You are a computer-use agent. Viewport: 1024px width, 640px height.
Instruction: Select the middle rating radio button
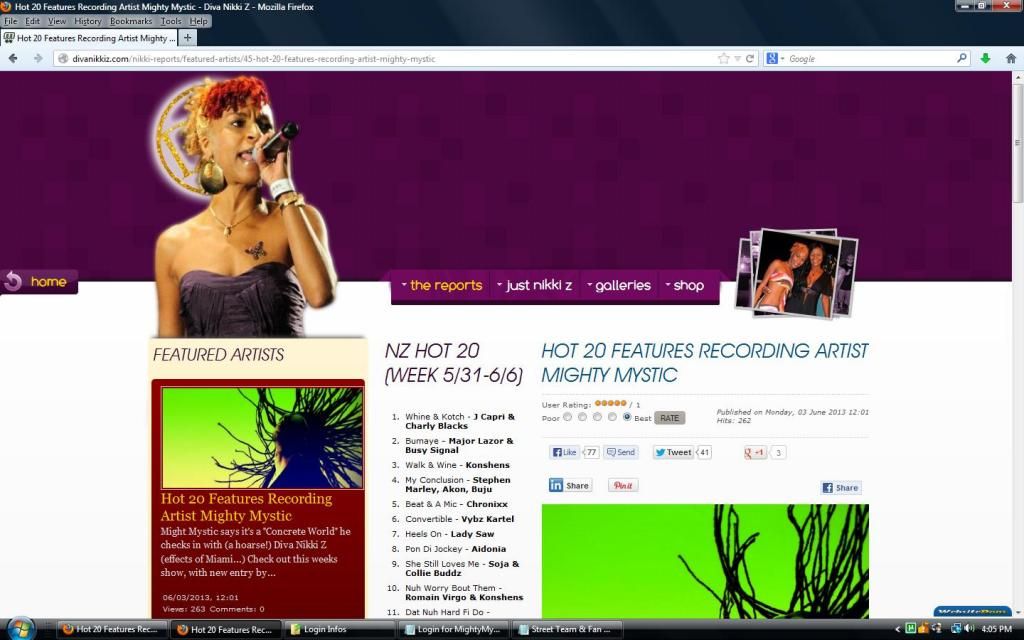point(598,417)
